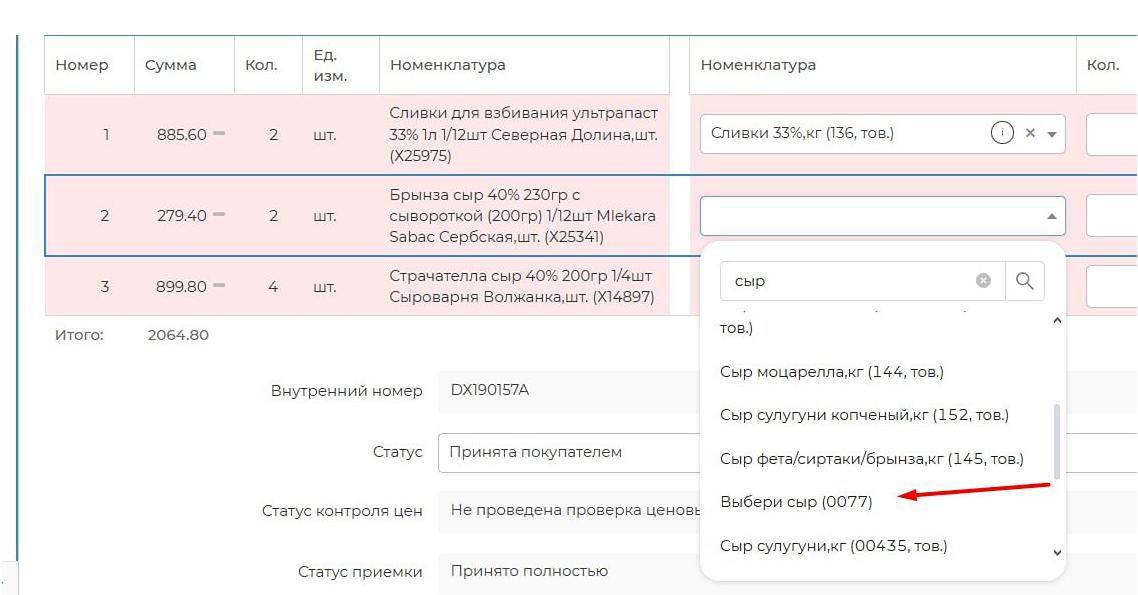Clear the Сливки 33% selection with the X icon

pos(1030,133)
